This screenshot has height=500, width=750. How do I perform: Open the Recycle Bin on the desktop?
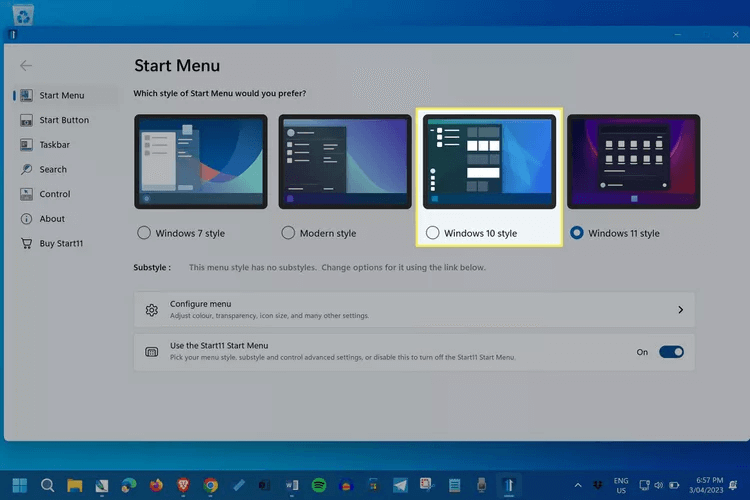[x=23, y=14]
